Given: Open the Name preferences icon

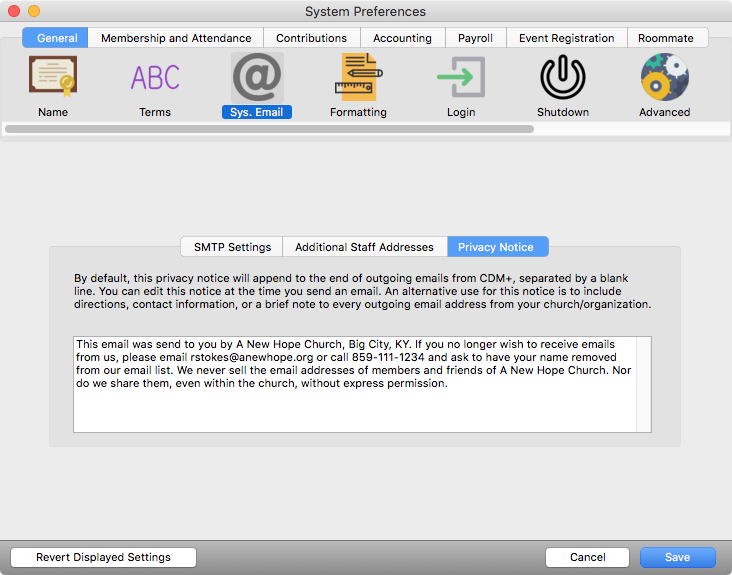Looking at the screenshot, I should [53, 77].
